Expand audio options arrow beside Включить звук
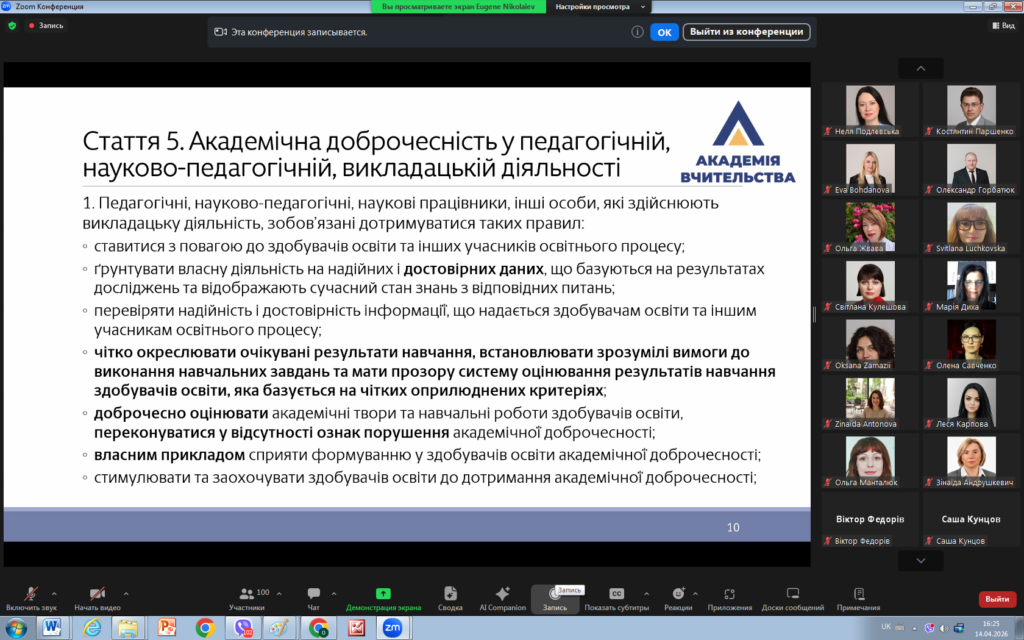Screen dimensions: 1024x640 54,592
